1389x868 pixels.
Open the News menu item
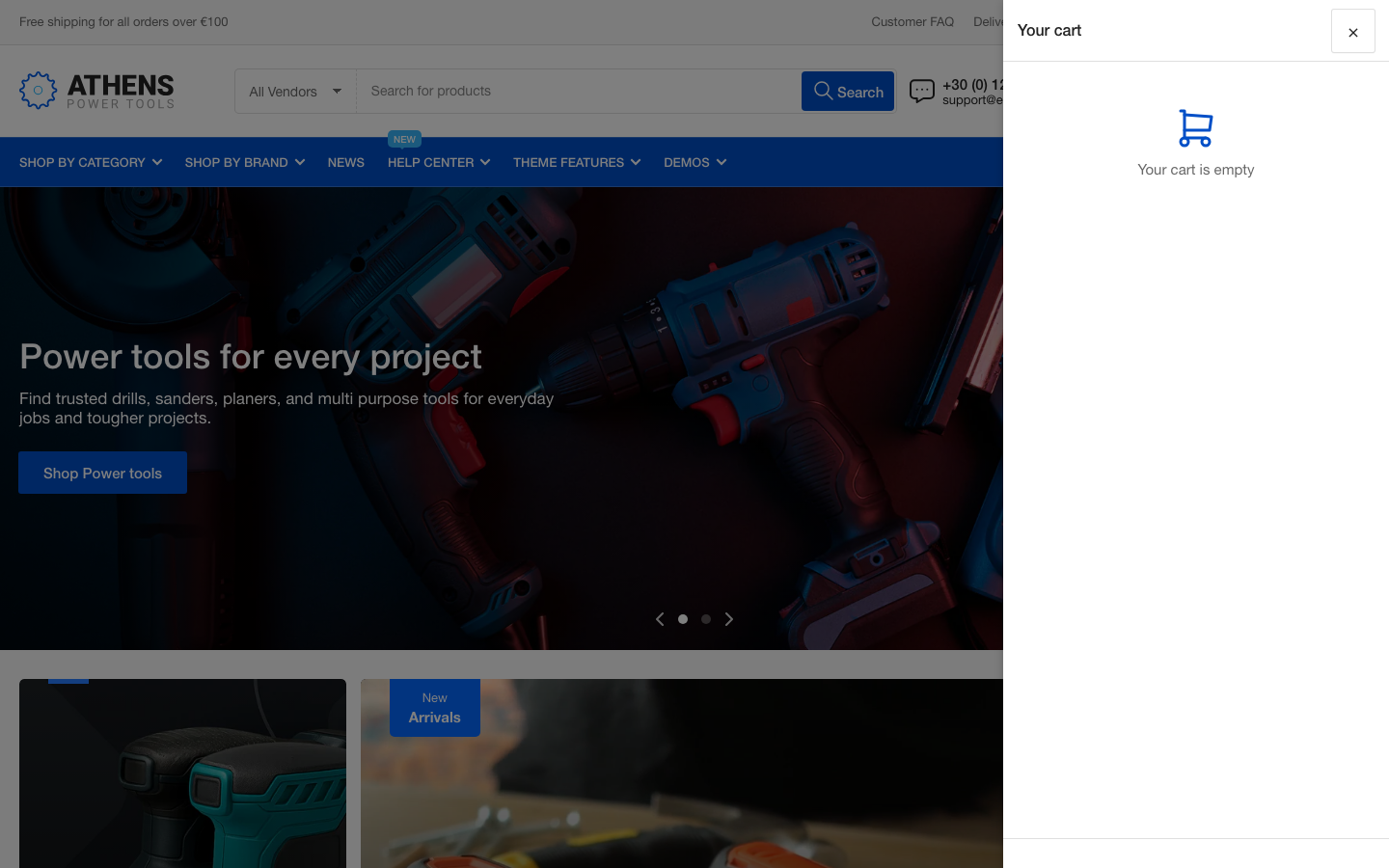point(346,162)
